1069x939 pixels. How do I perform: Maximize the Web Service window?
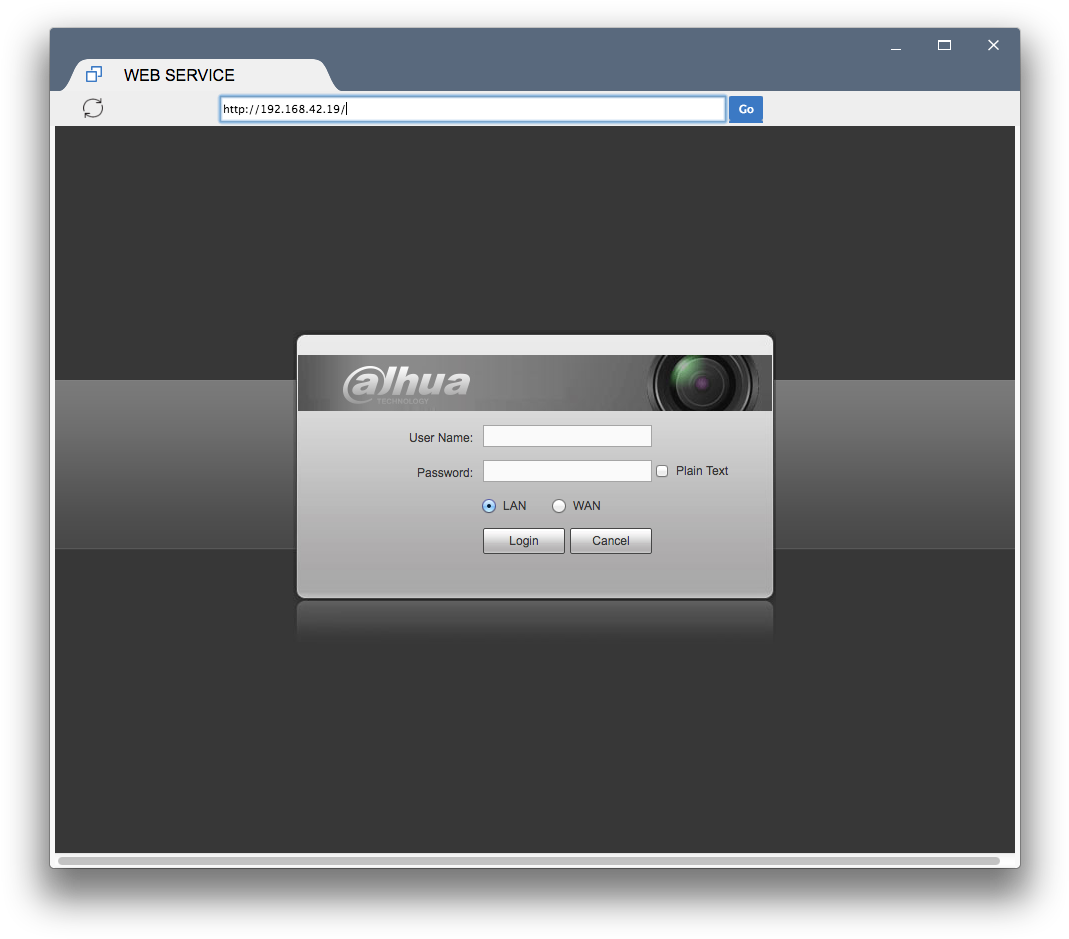pos(944,46)
